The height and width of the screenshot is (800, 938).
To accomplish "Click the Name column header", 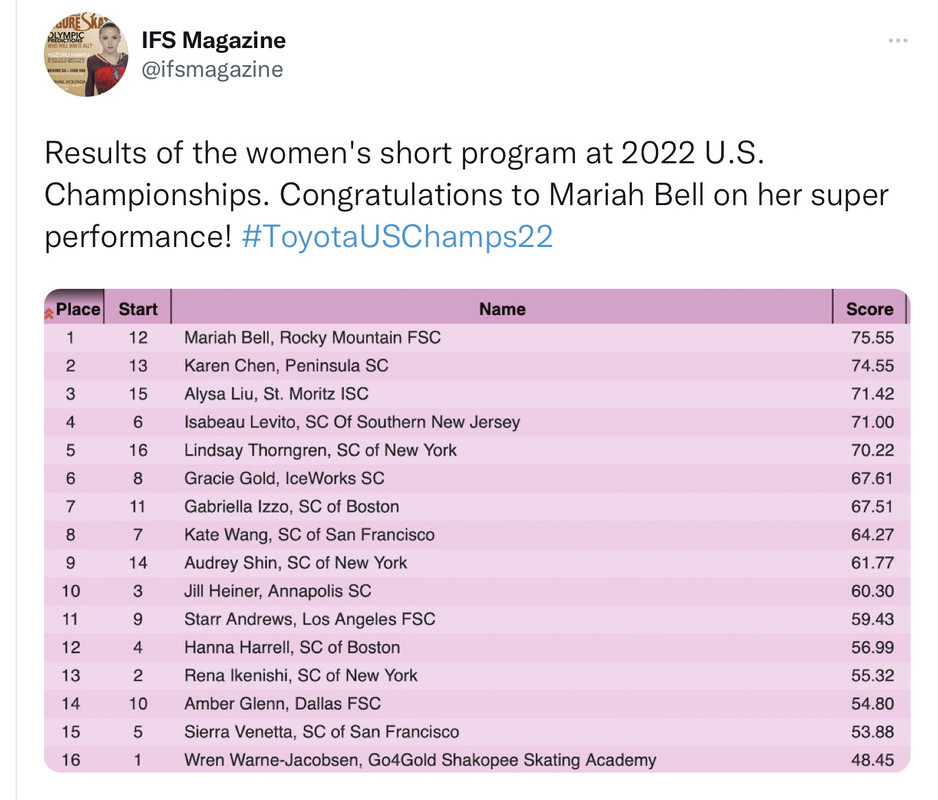I will click(502, 309).
